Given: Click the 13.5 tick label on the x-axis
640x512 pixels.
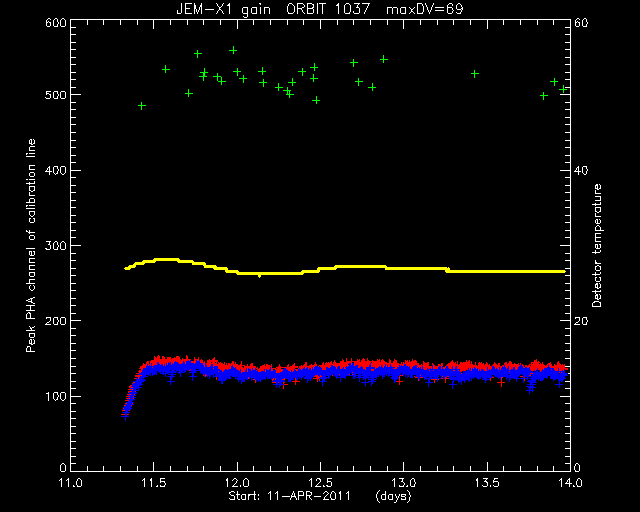Looking at the screenshot, I should (487, 483).
